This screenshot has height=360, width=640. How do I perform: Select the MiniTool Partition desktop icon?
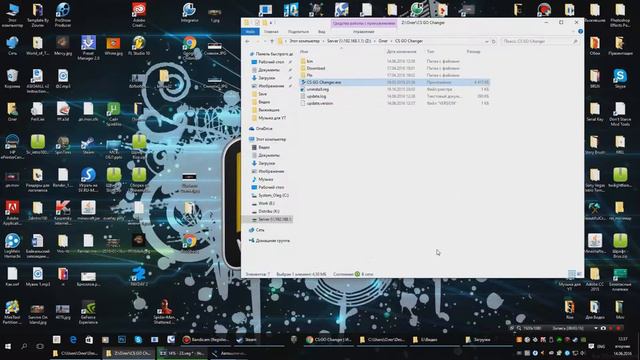click(x=12, y=312)
